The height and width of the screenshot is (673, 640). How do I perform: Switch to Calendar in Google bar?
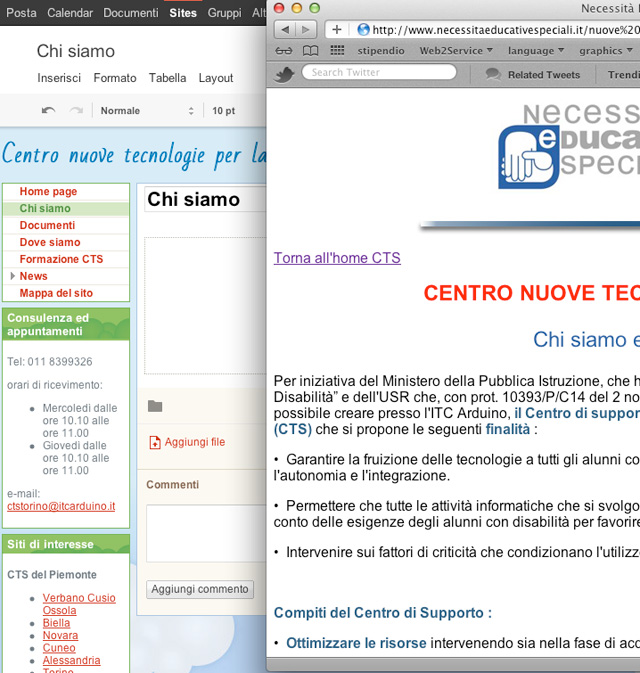(x=70, y=13)
